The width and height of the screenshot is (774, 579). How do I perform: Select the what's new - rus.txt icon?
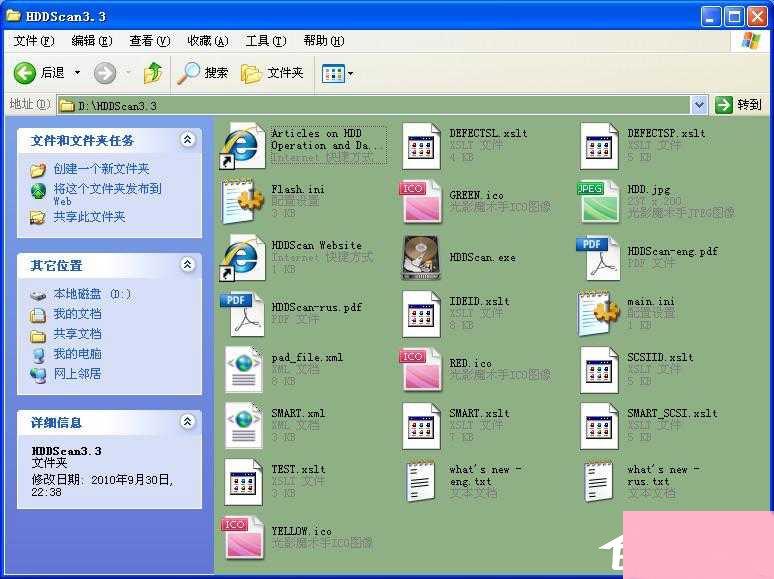point(599,482)
